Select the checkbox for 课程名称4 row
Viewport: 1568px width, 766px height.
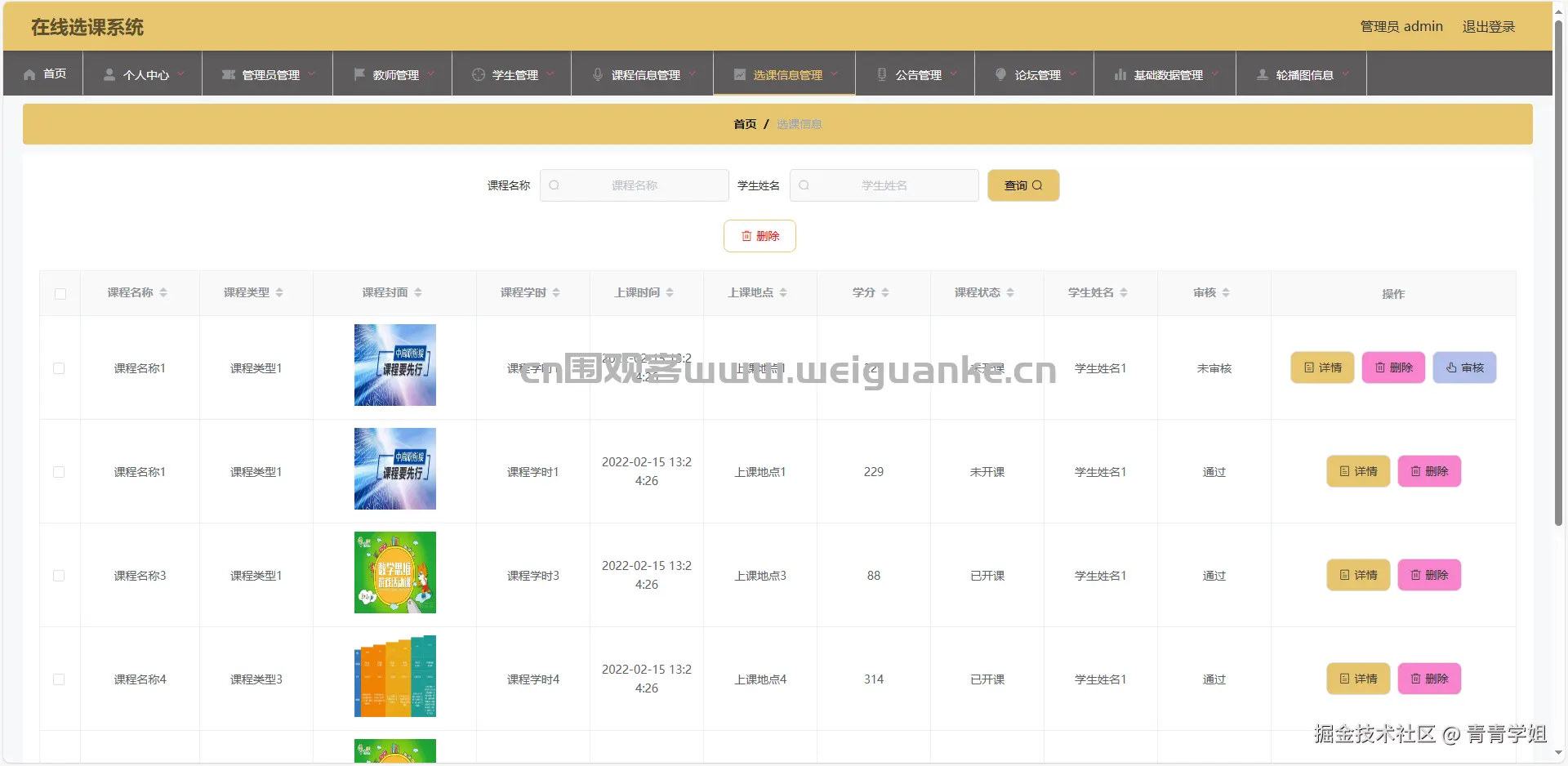coord(59,679)
